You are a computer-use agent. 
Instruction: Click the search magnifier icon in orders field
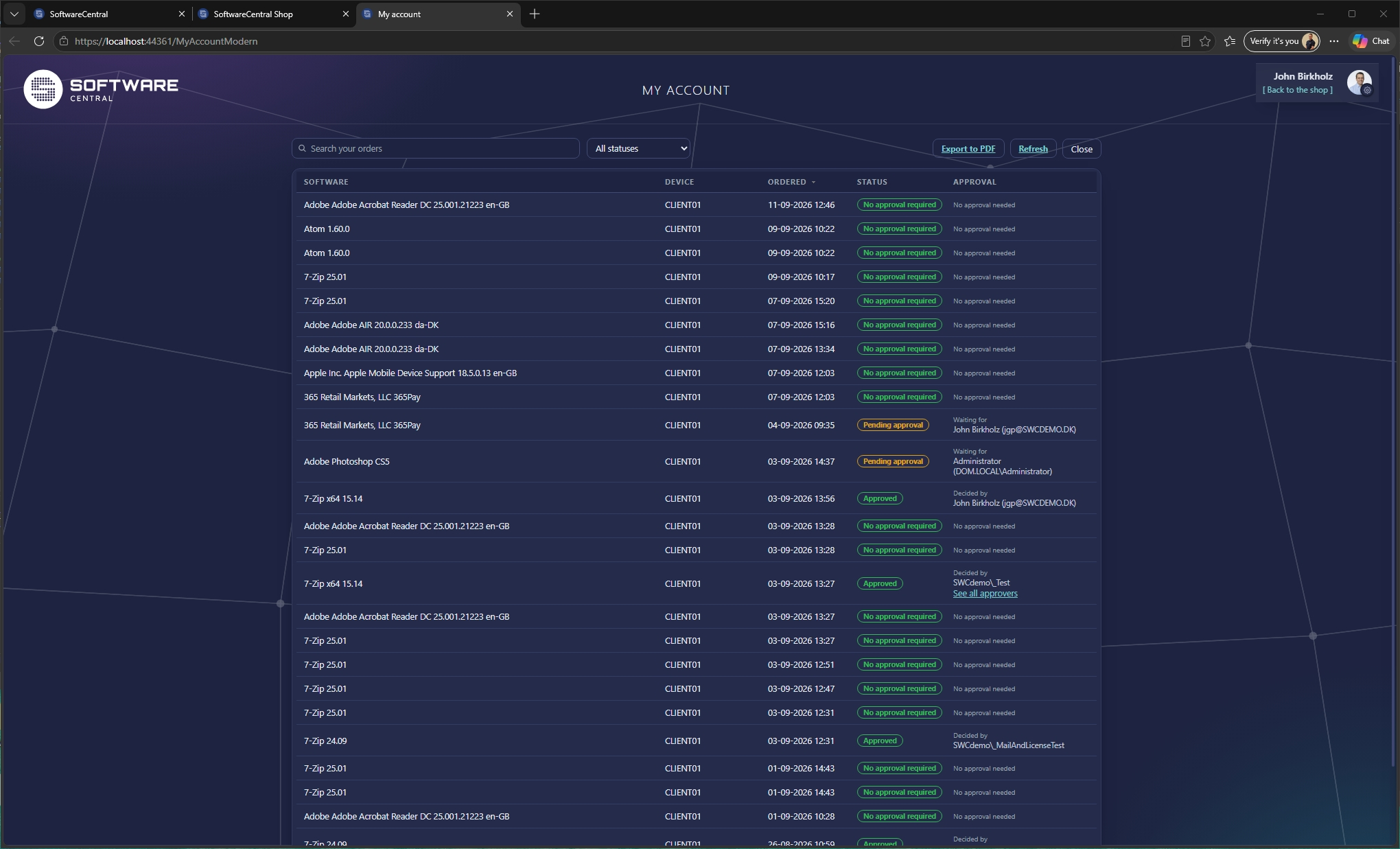tap(302, 148)
